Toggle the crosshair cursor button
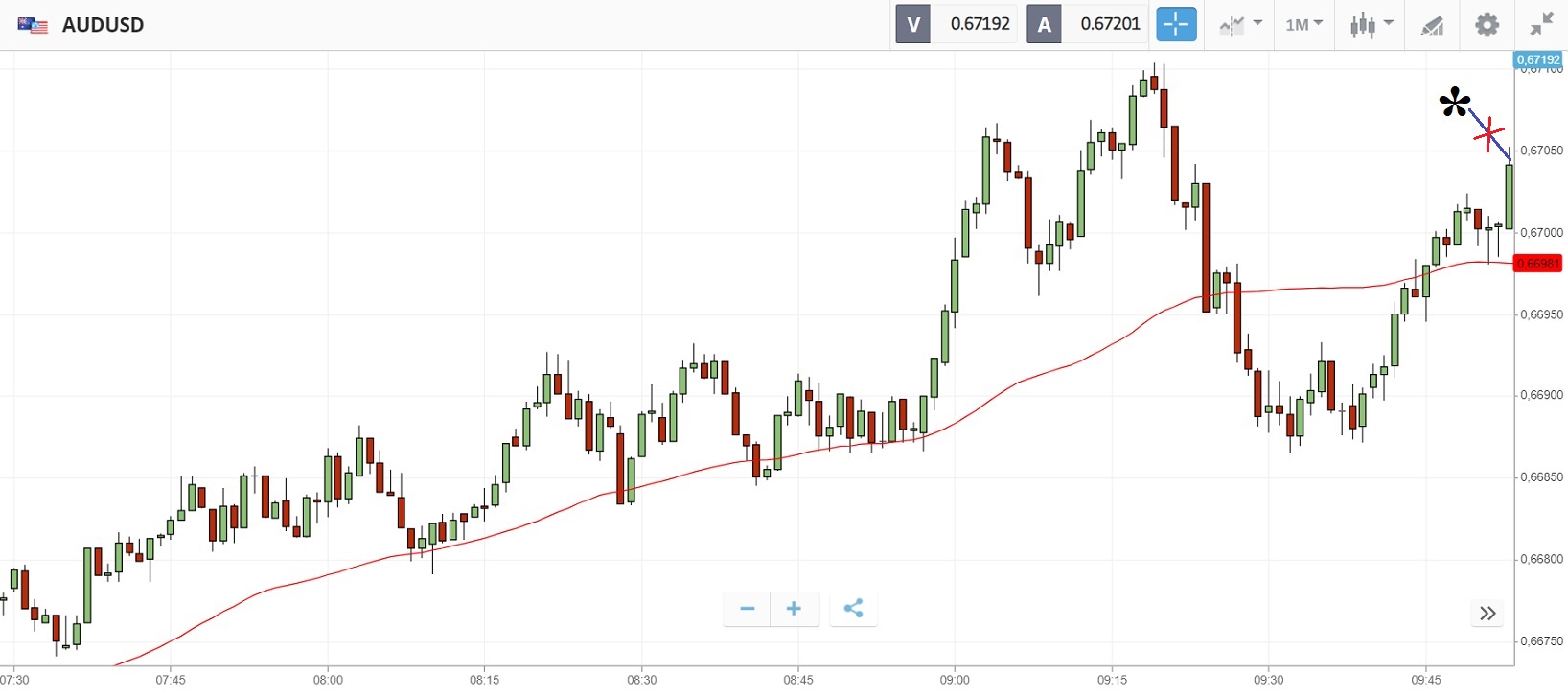Image resolution: width=1568 pixels, height=697 pixels. pos(1176,24)
